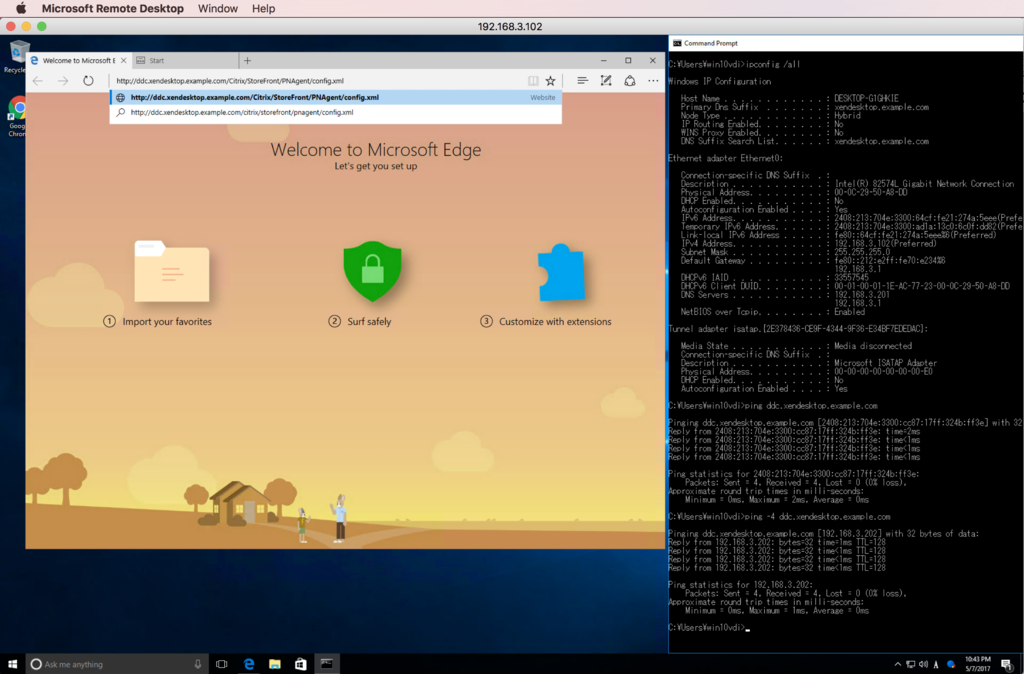Click the Surf safely shield icon

(372, 271)
